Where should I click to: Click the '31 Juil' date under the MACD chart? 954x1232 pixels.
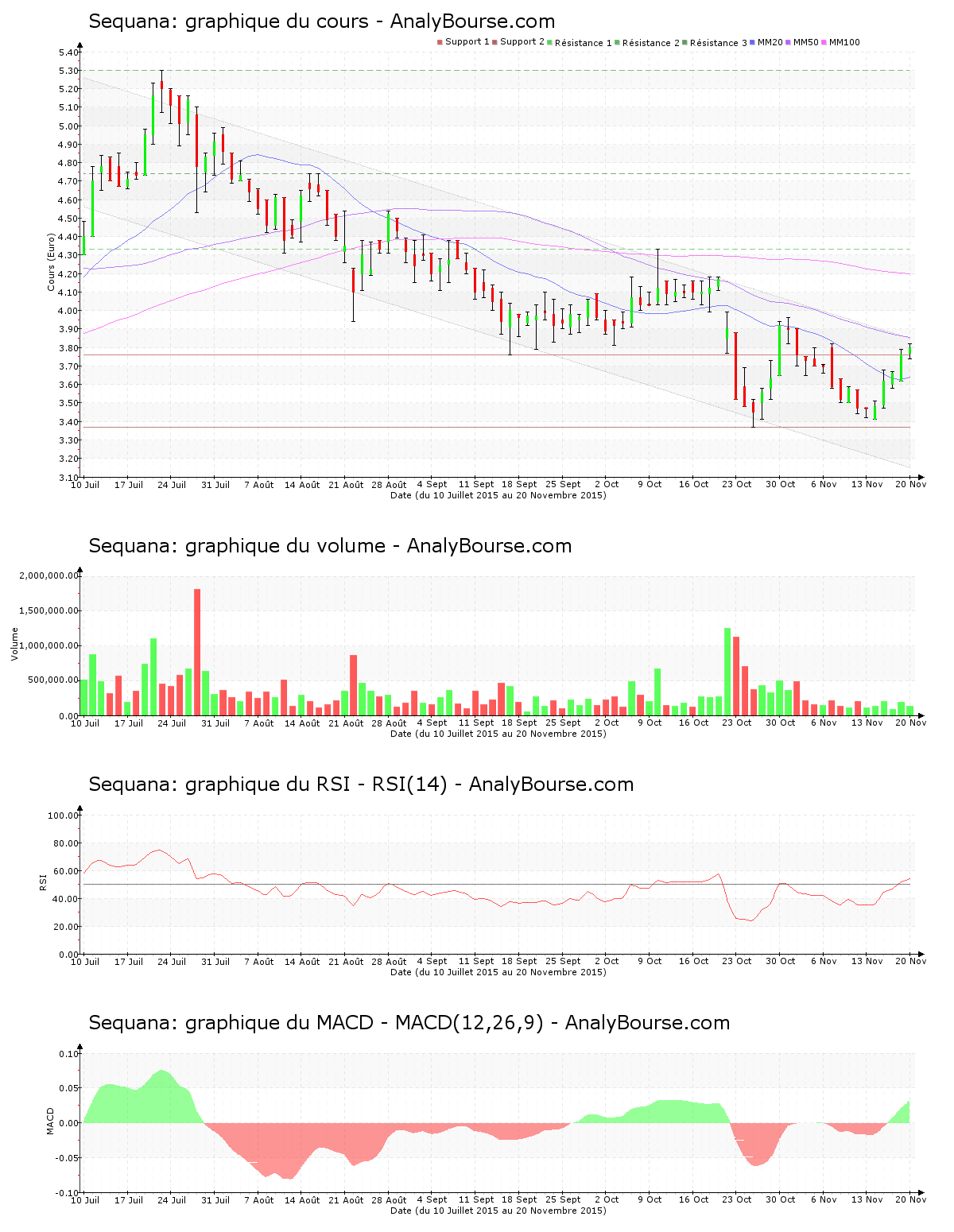pos(215,1199)
